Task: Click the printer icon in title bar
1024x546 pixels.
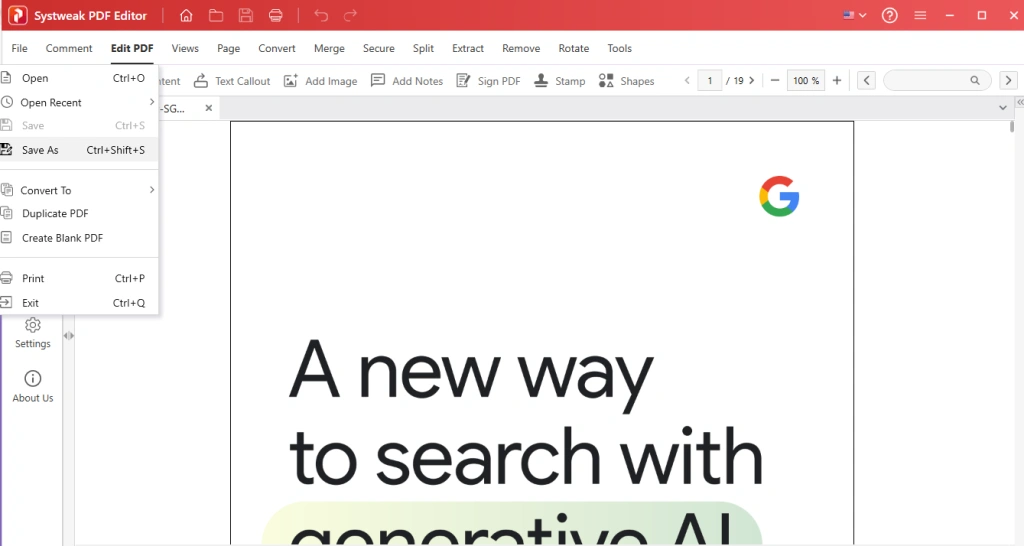Action: (276, 16)
